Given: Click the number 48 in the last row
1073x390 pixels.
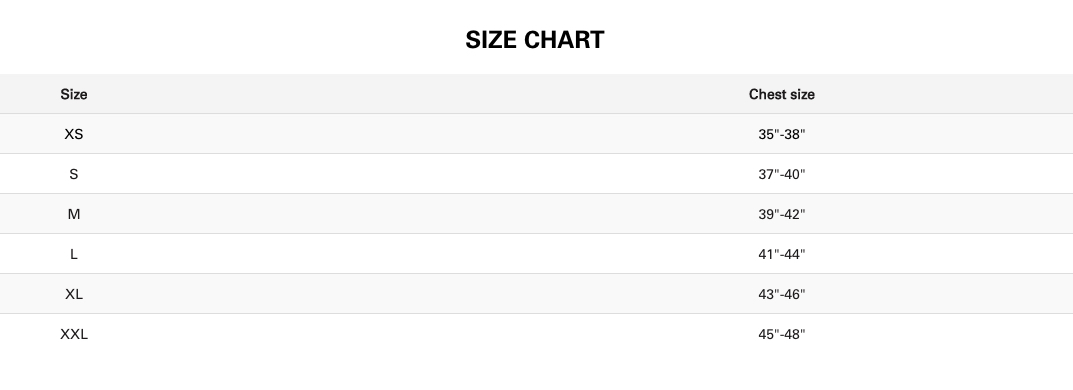Looking at the screenshot, I should (792, 335).
